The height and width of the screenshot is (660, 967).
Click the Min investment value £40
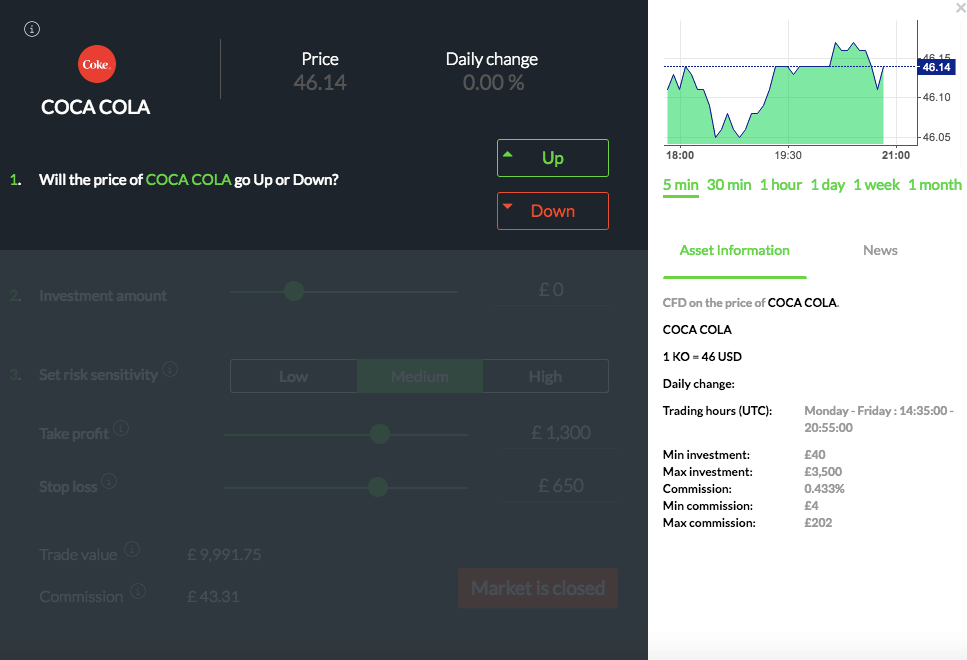coord(815,455)
